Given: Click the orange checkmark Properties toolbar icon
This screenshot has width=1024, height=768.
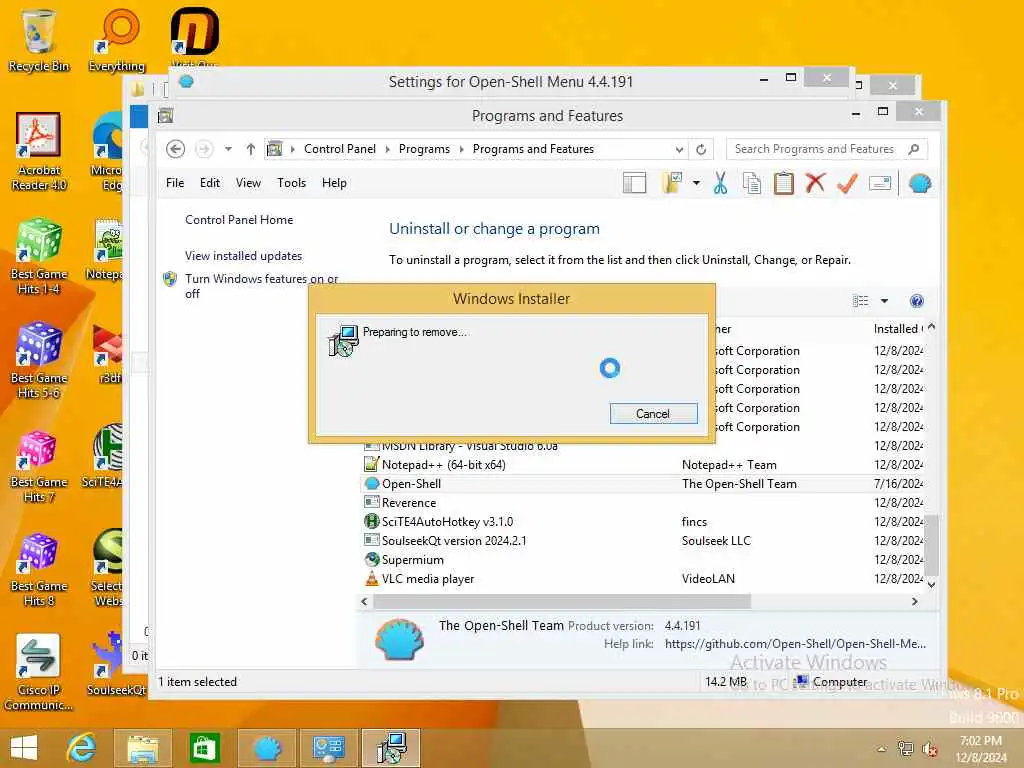Looking at the screenshot, I should tap(847, 184).
